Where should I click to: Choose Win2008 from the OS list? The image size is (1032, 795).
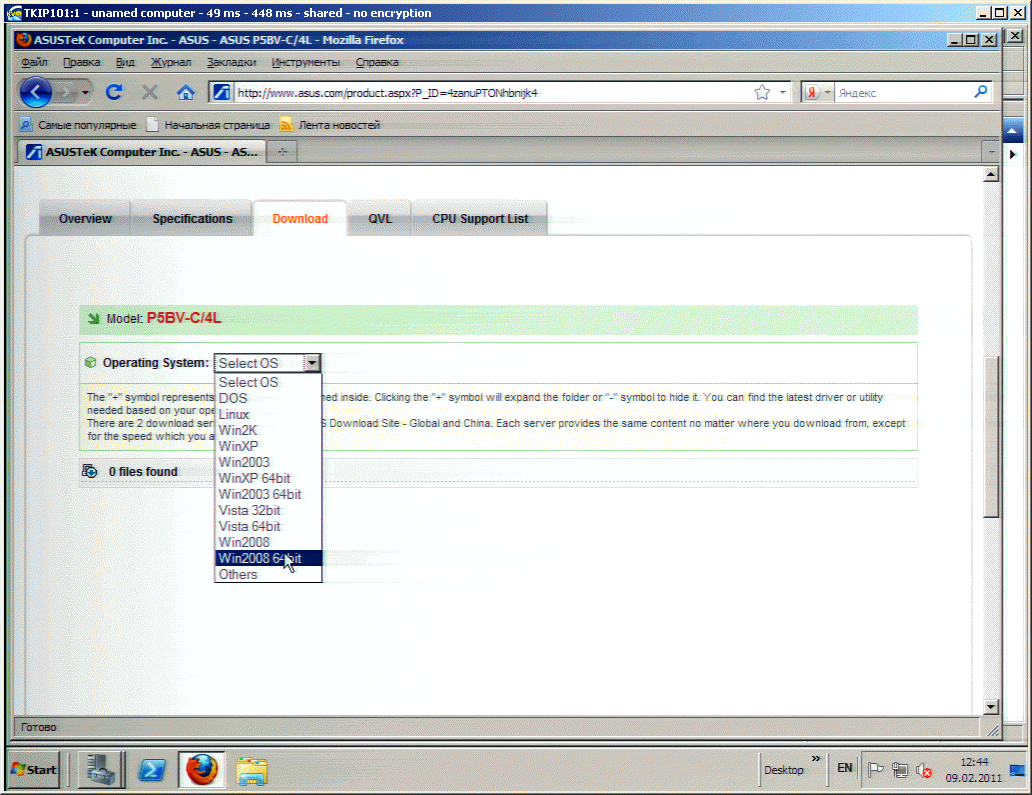tap(268, 542)
